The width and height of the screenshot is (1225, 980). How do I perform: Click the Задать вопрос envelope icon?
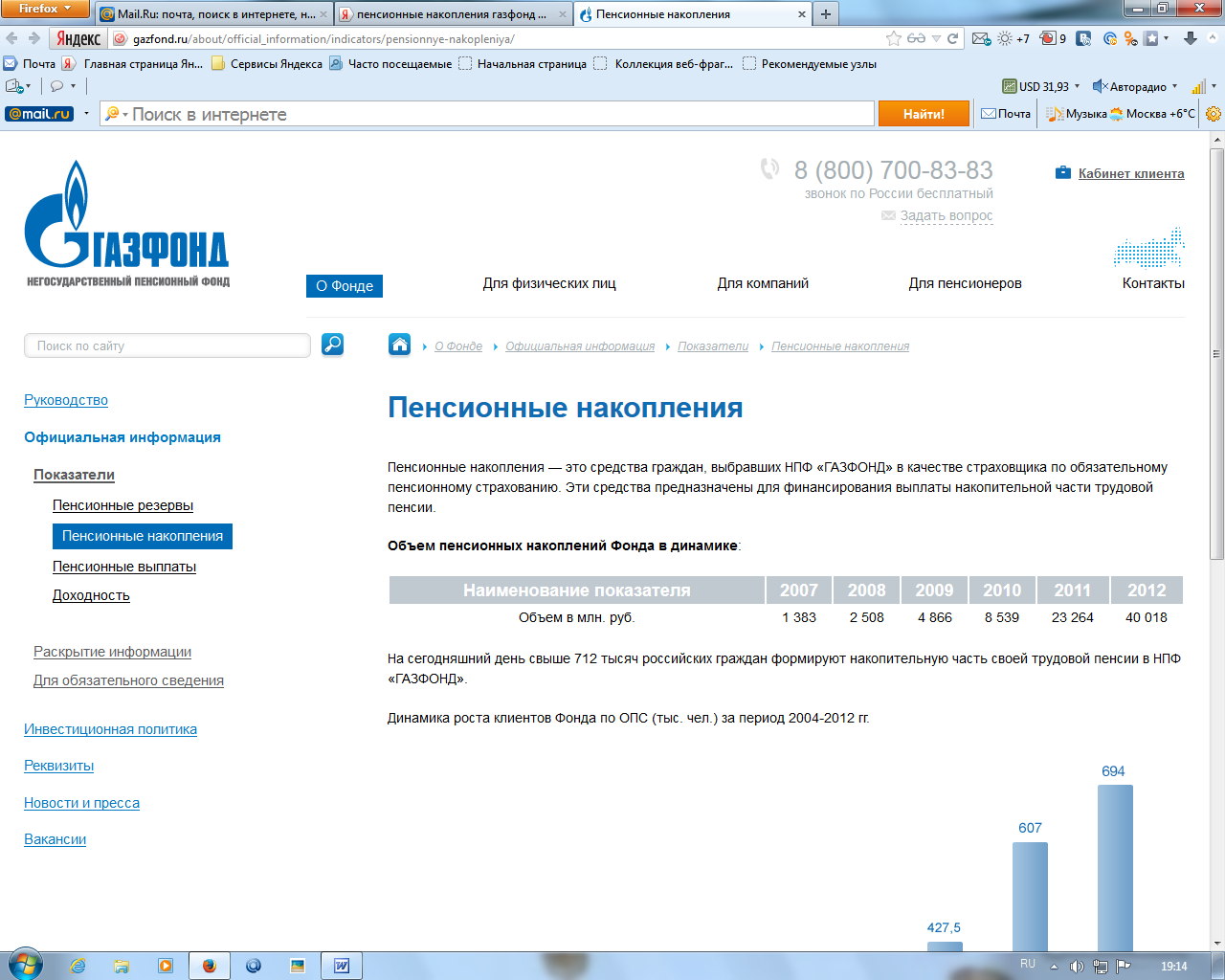pos(888,216)
